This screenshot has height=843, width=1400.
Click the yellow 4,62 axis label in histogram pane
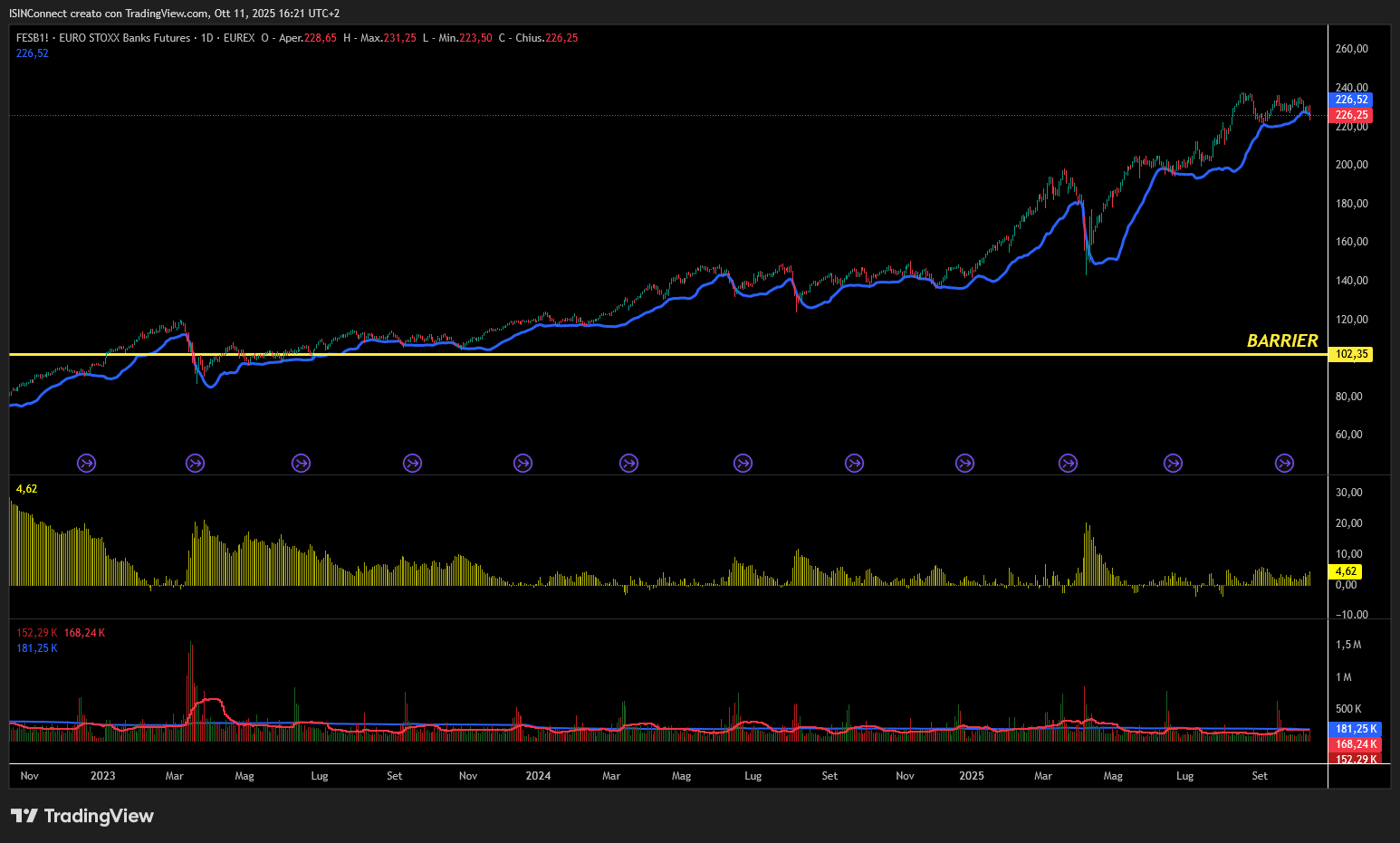pyautogui.click(x=1346, y=571)
